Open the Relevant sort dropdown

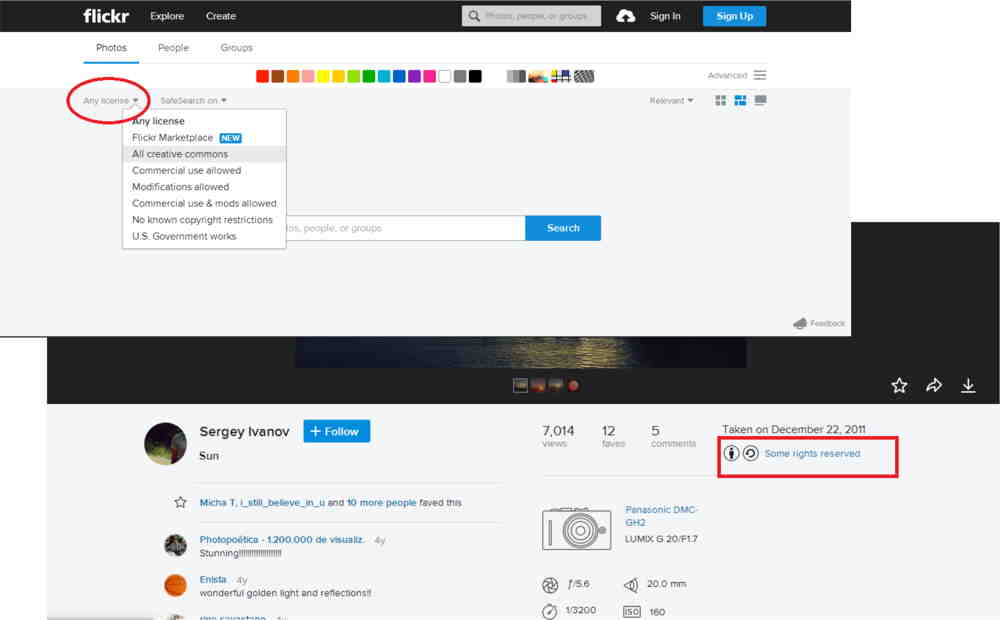pos(671,101)
